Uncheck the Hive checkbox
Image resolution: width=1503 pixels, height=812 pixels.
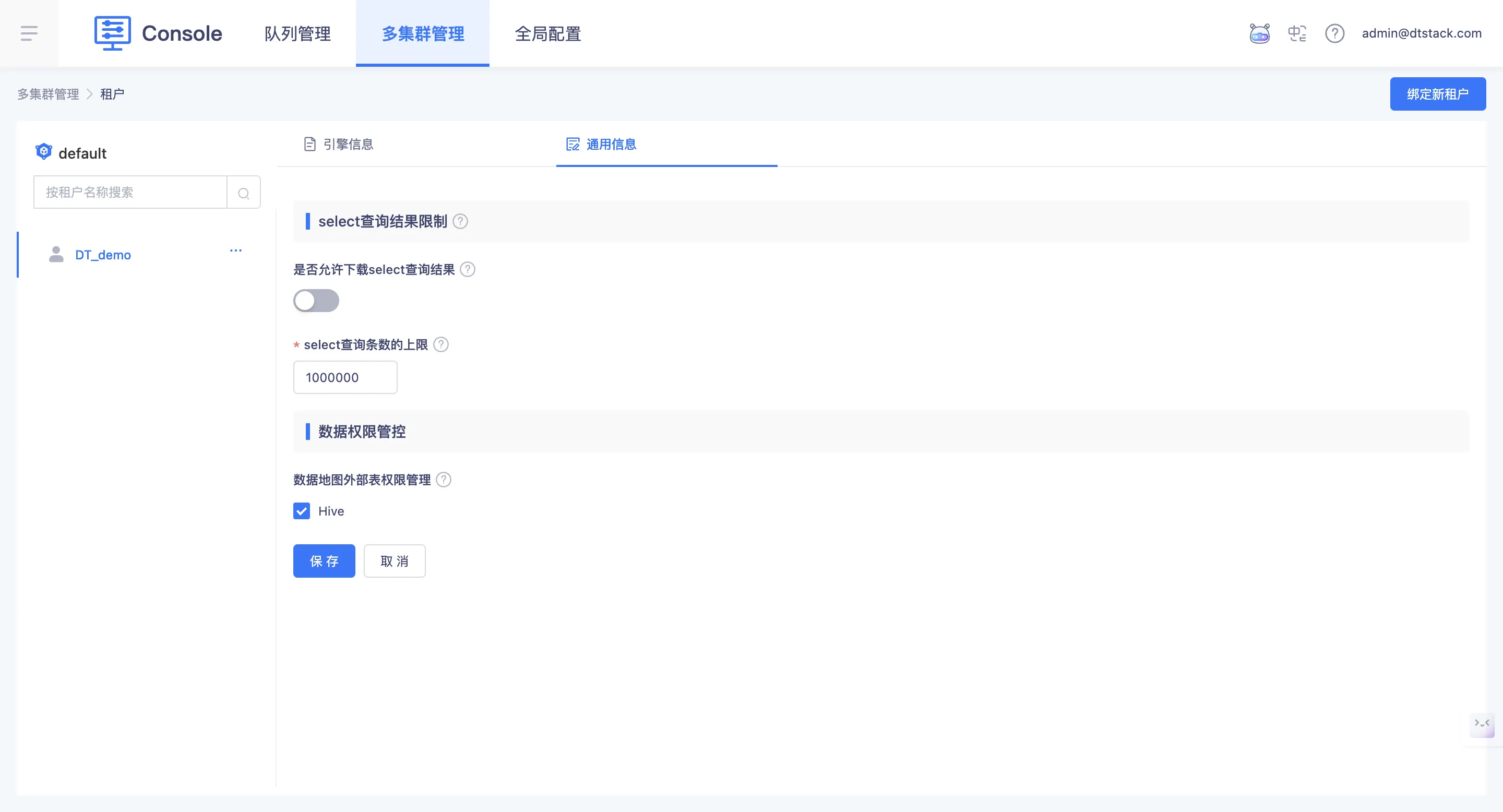[302, 511]
